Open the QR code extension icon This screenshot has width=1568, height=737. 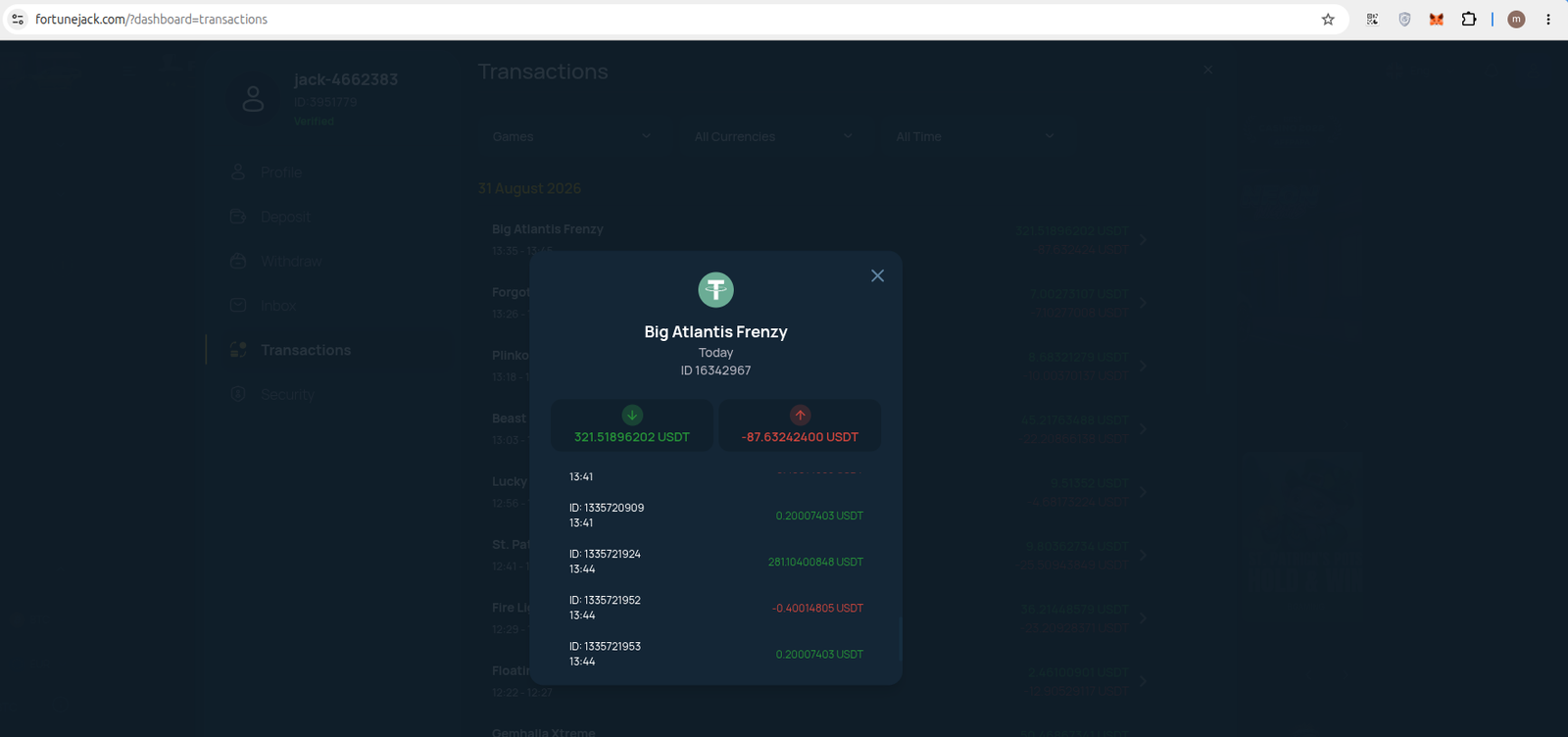coord(1372,20)
